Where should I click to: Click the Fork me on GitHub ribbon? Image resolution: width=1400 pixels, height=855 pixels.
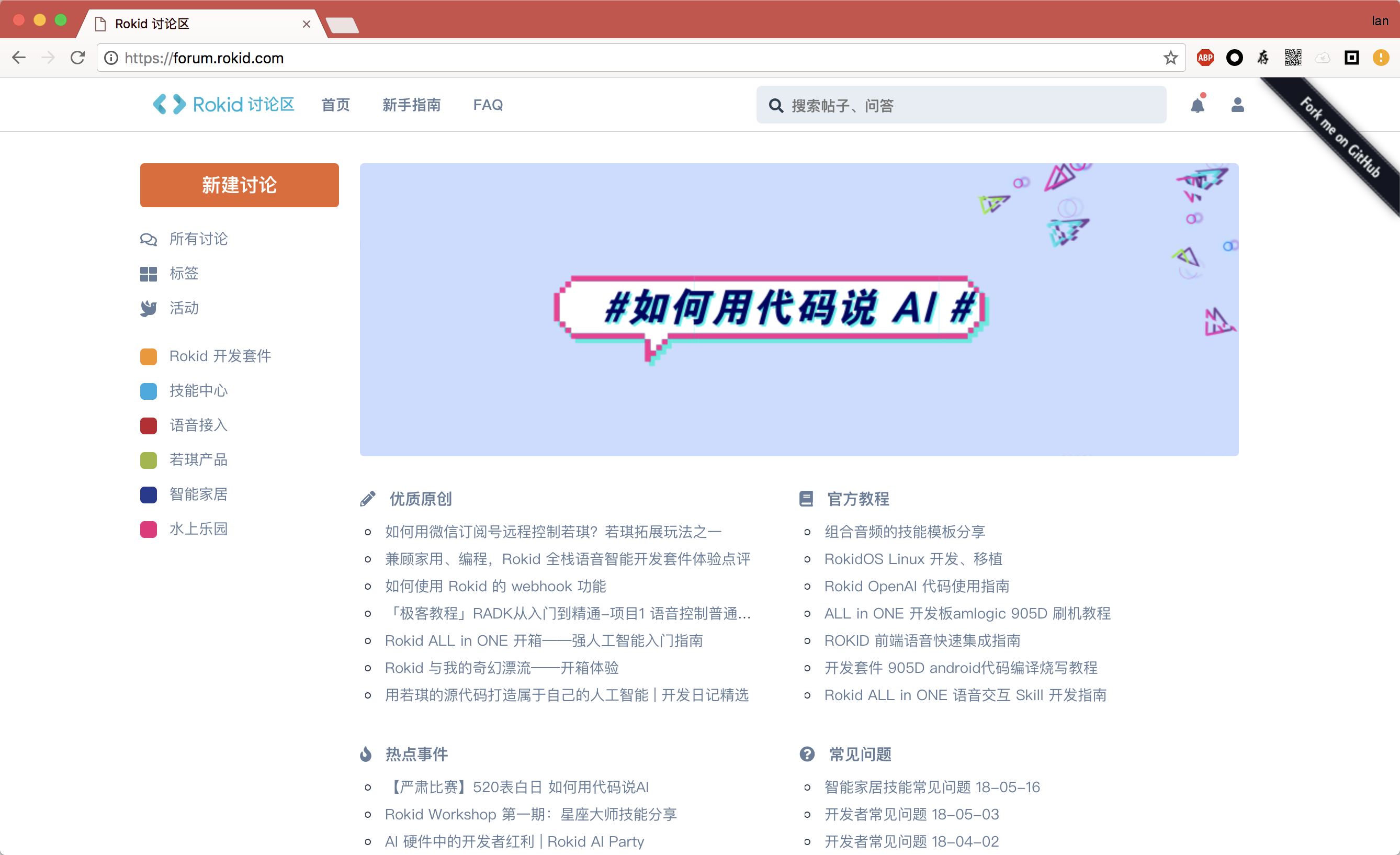1340,138
